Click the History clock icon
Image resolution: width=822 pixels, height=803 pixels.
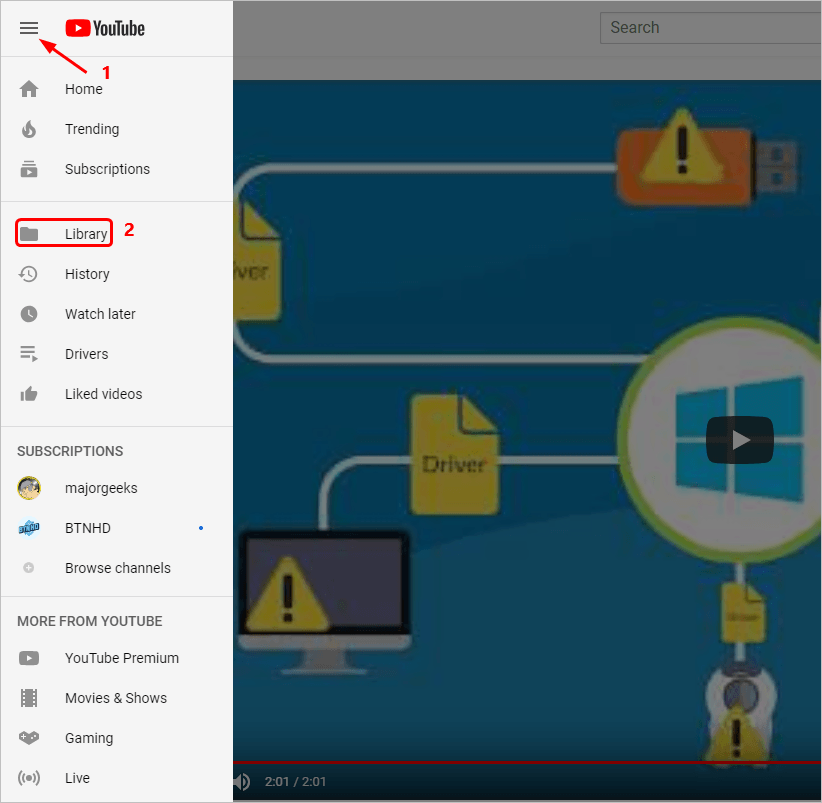(x=29, y=274)
